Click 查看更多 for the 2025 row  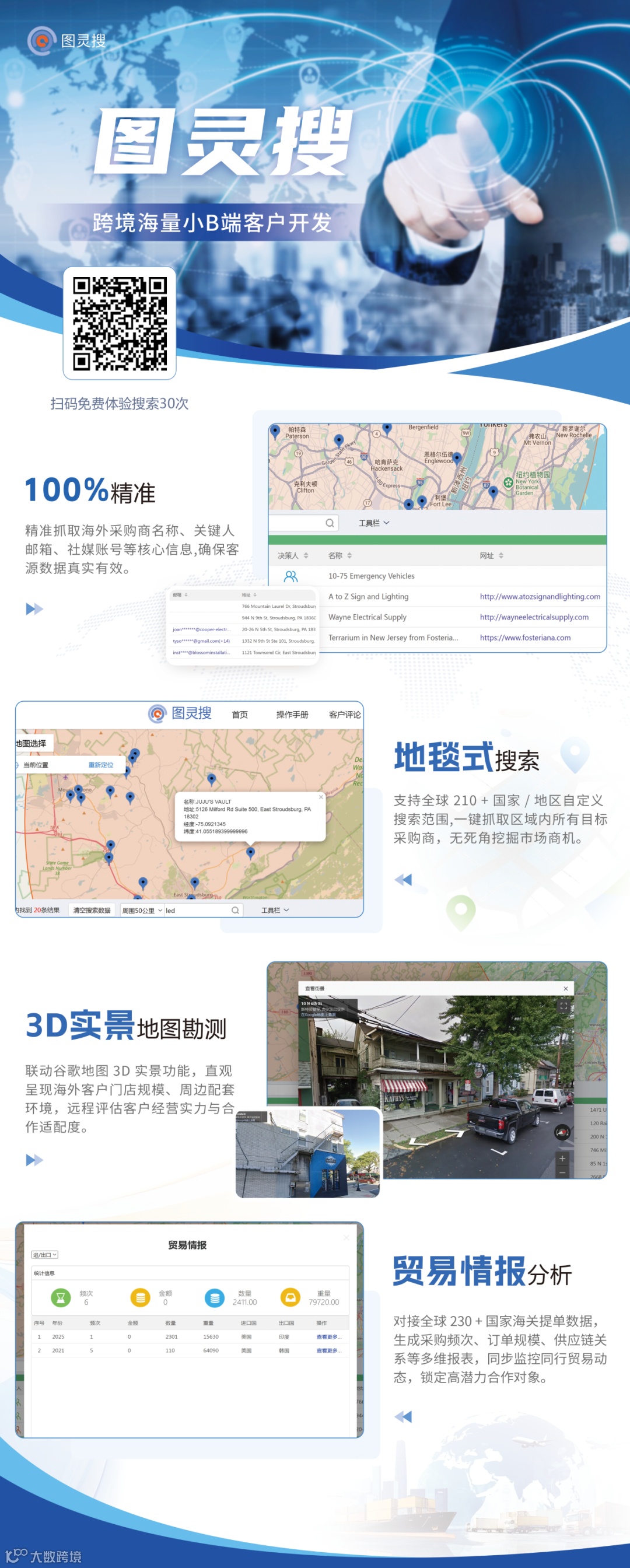pyautogui.click(x=328, y=1336)
